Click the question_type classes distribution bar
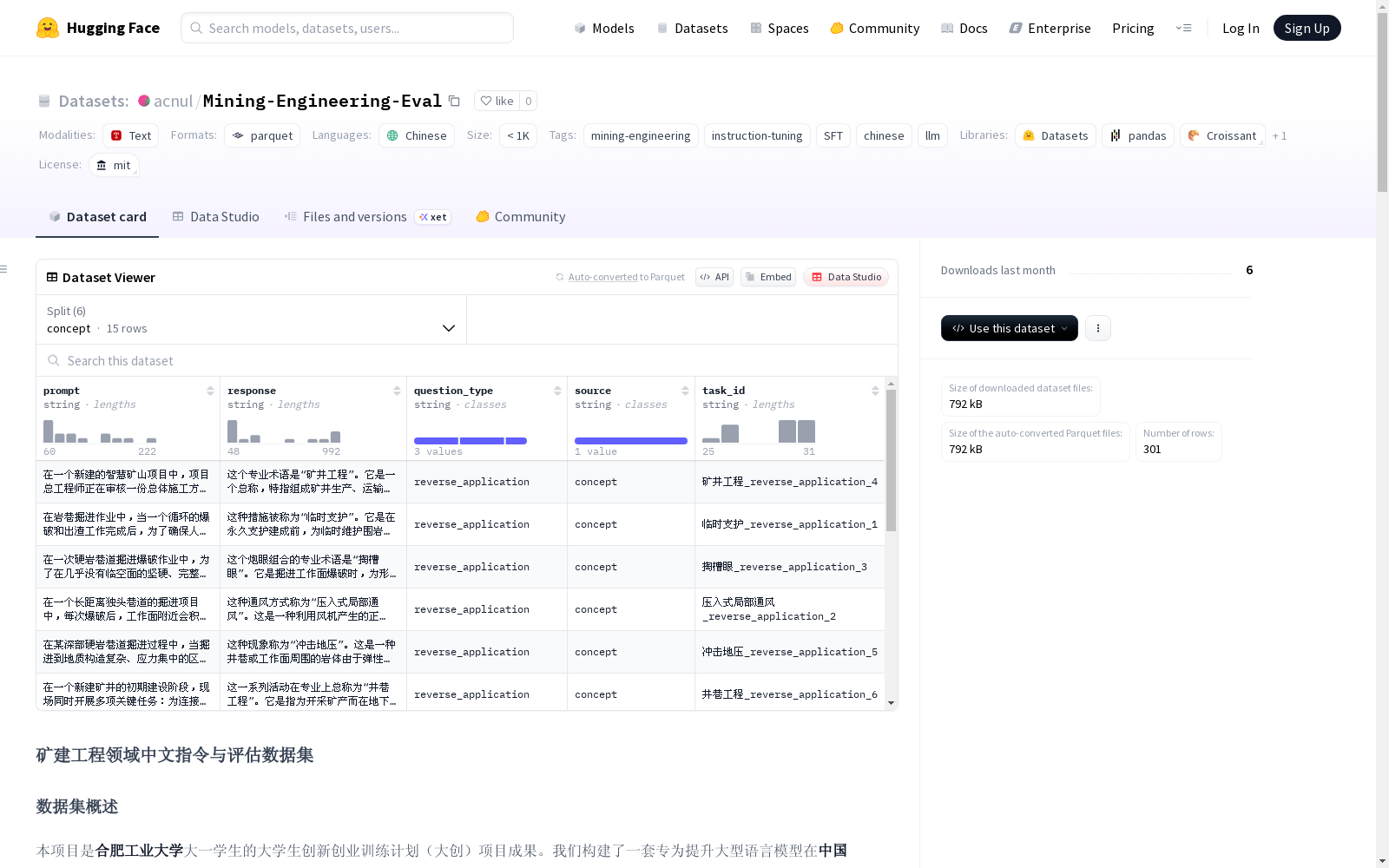Image resolution: width=1389 pixels, height=868 pixels. tap(471, 441)
